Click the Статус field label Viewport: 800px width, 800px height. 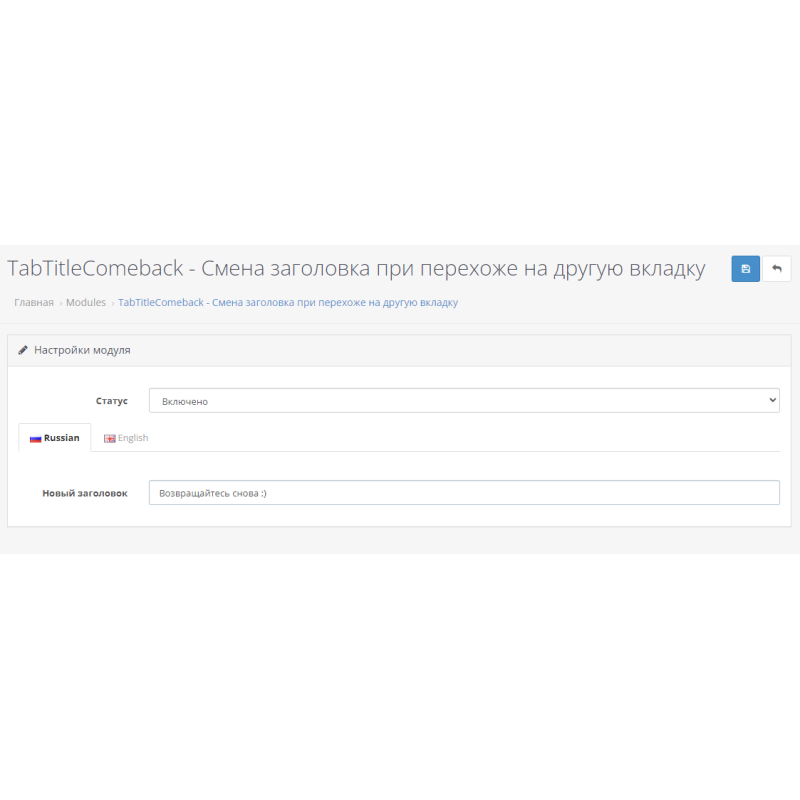coord(113,400)
